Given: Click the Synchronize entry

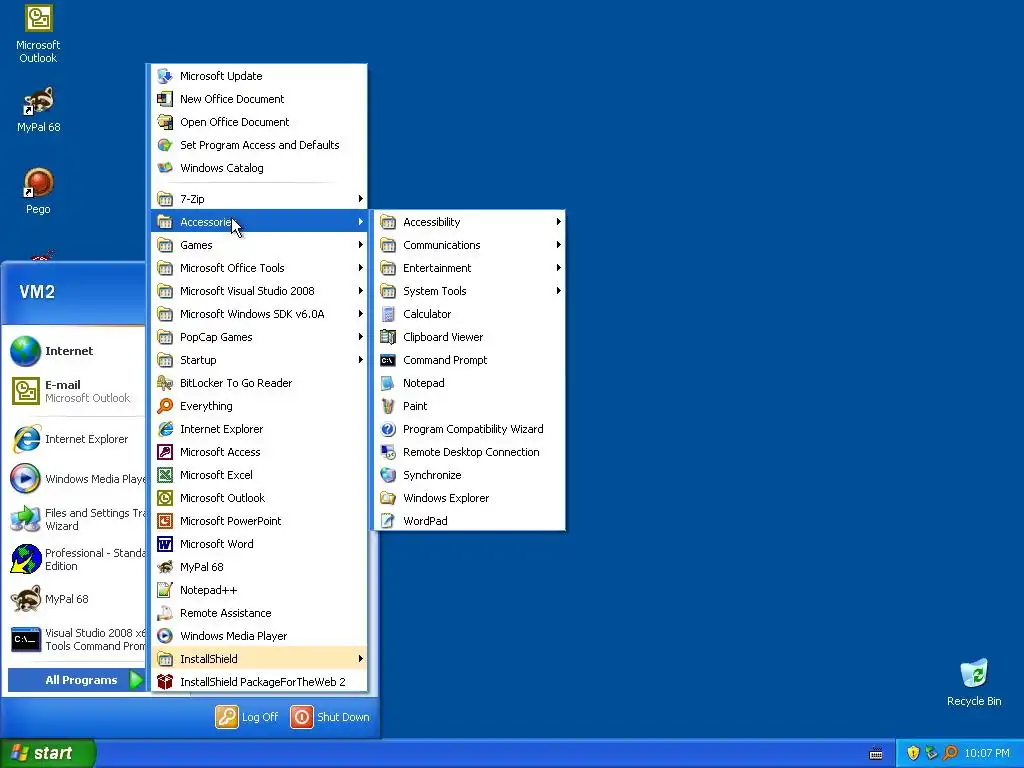Looking at the screenshot, I should click(470, 475).
